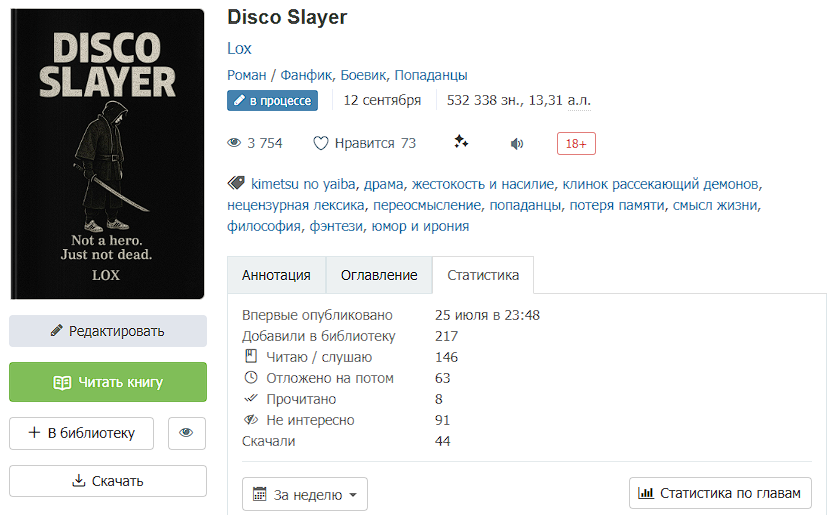Toggle the eye watch button beside В библиотеку
The image size is (831, 515).
[x=187, y=433]
